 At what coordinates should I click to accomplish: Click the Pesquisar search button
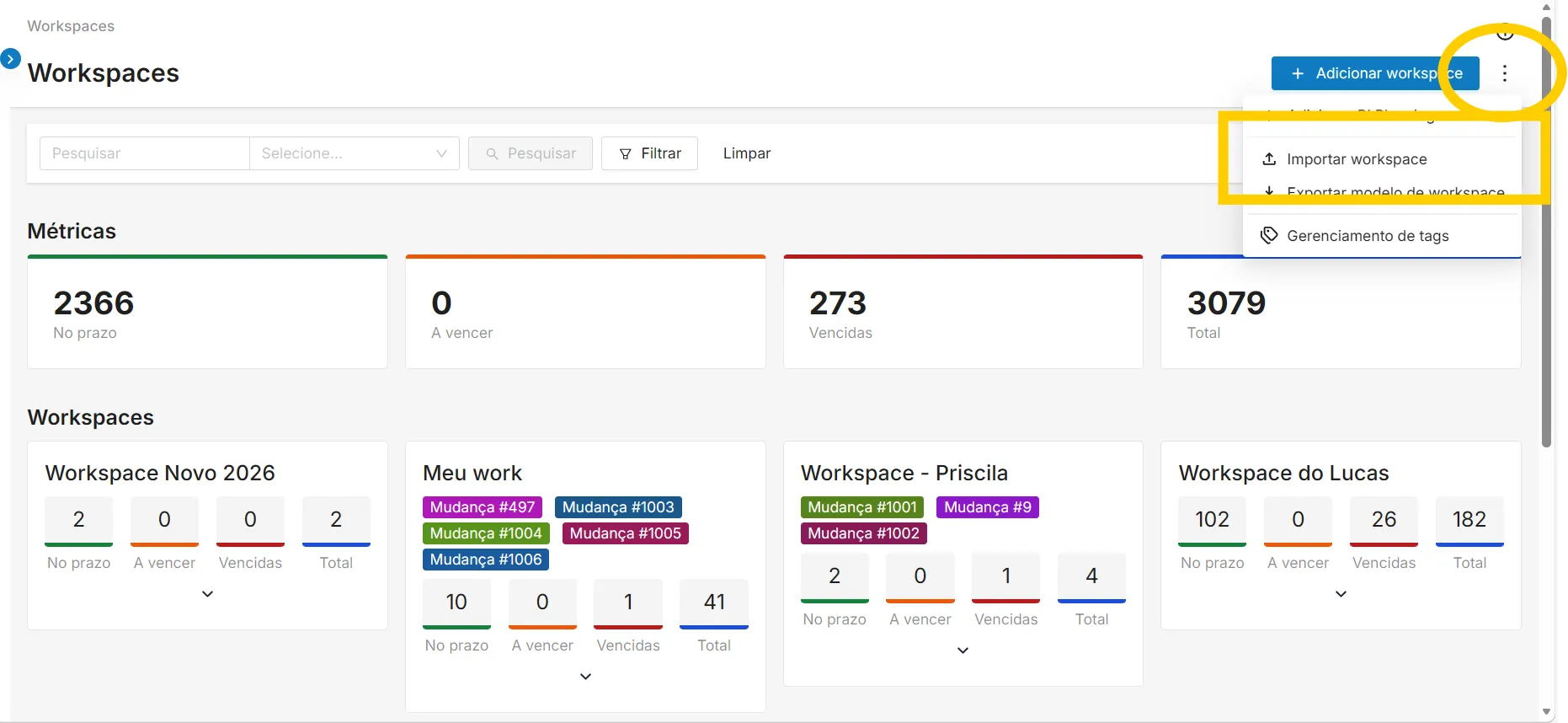(531, 153)
